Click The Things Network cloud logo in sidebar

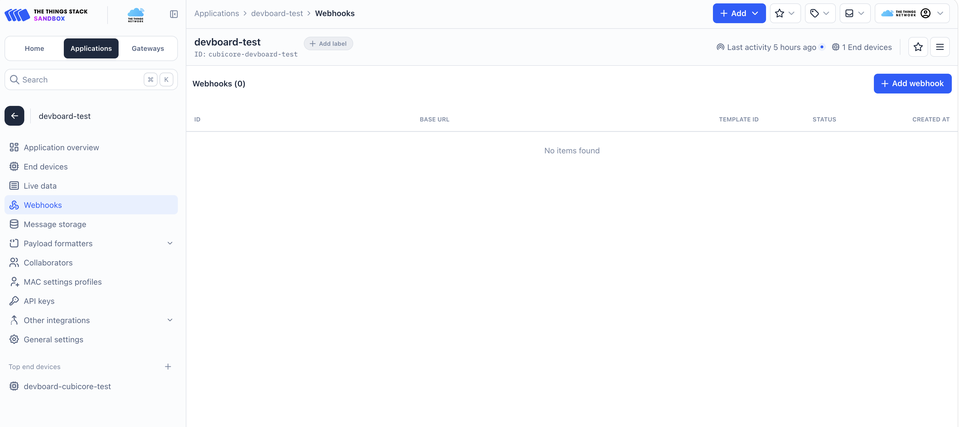pos(135,14)
